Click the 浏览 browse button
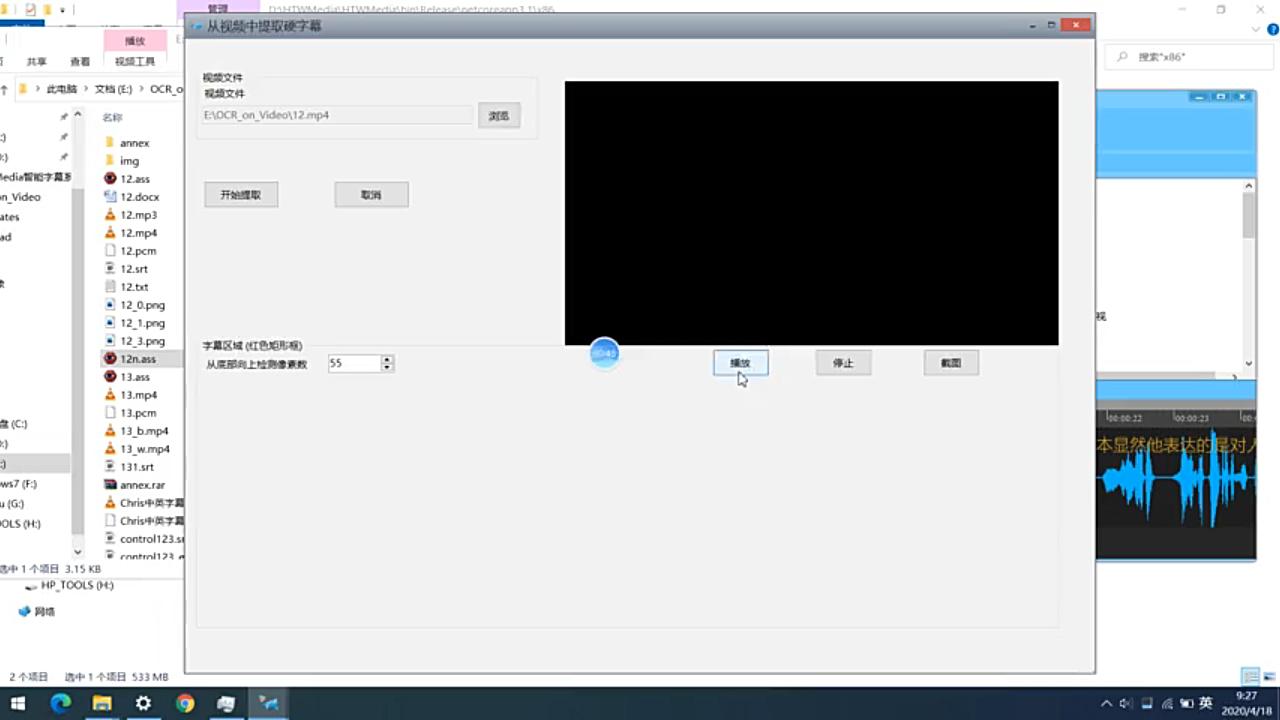The height and width of the screenshot is (720, 1280). [x=499, y=116]
